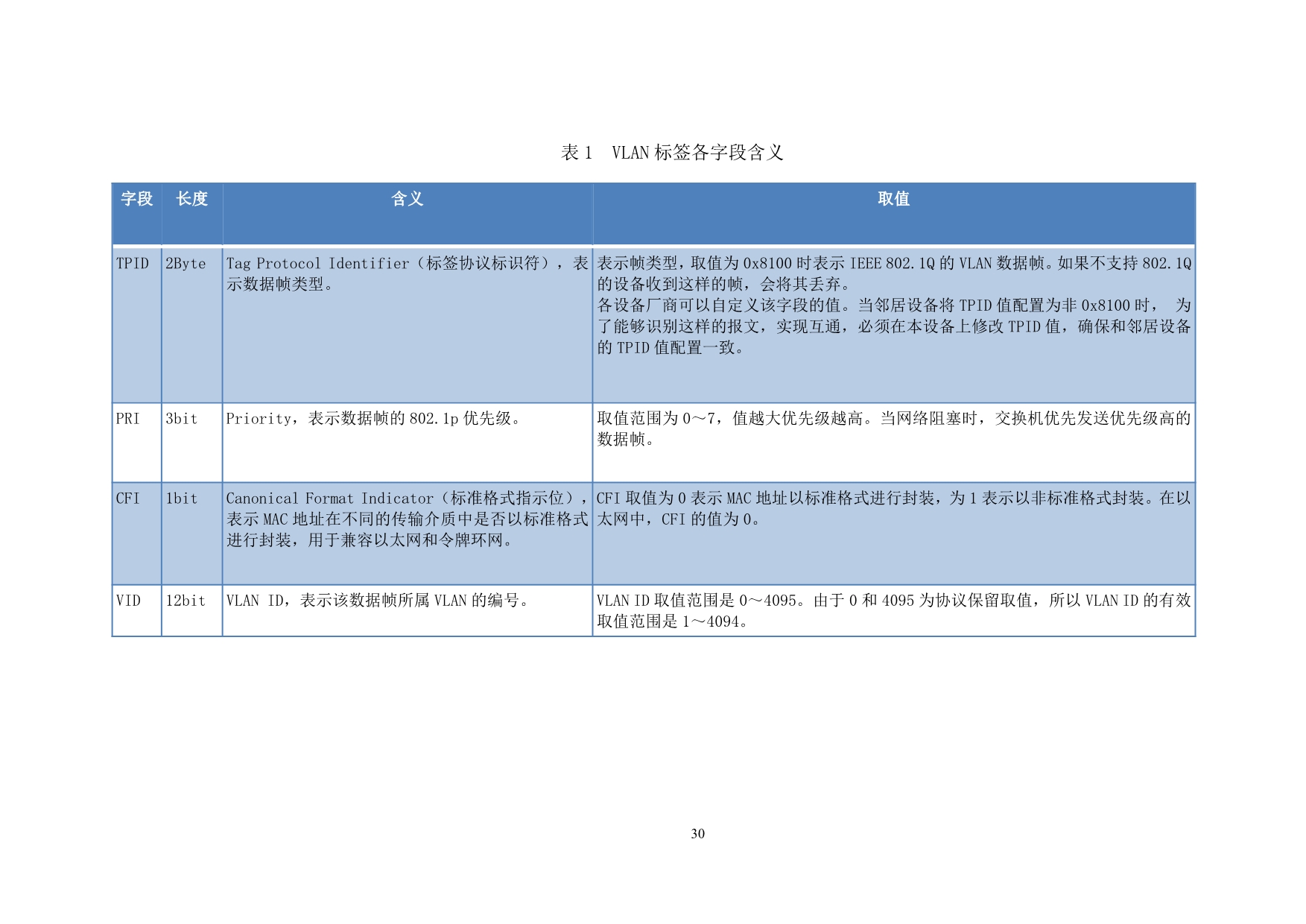Click the "1bit" length cell
This screenshot has height=924, width=1306.
tap(182, 499)
